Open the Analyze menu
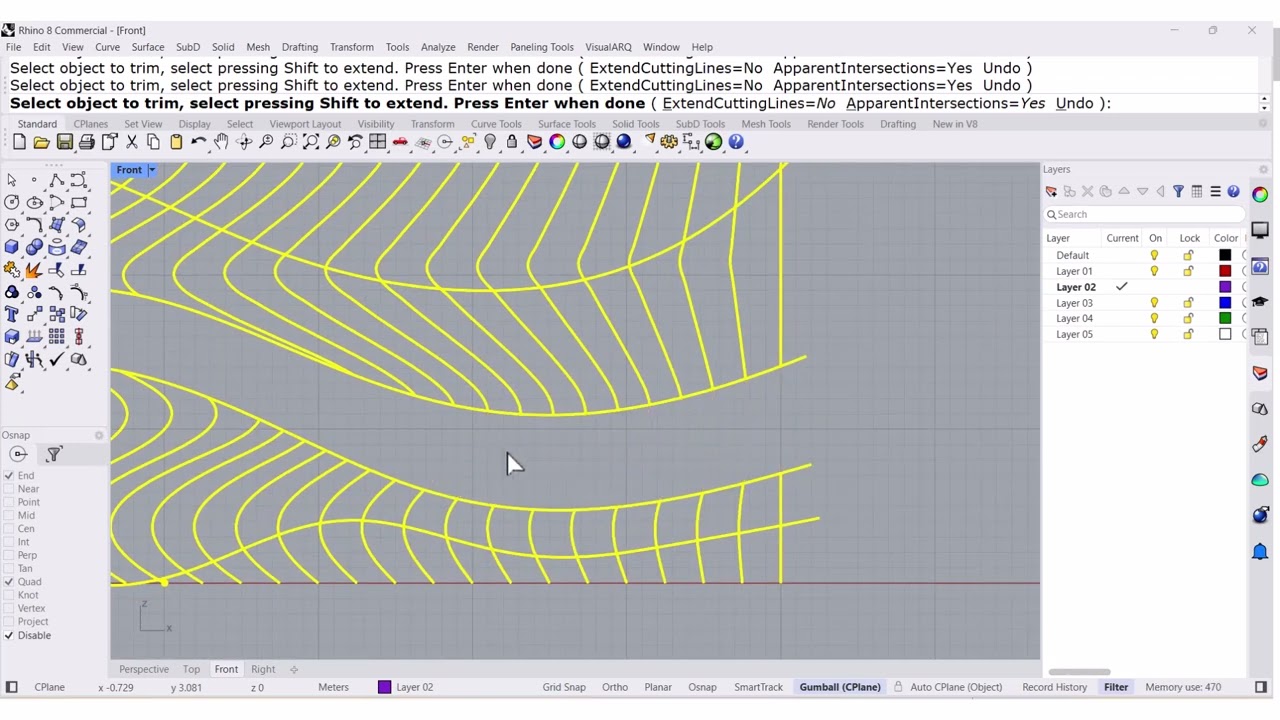The width and height of the screenshot is (1280, 720). click(x=438, y=47)
